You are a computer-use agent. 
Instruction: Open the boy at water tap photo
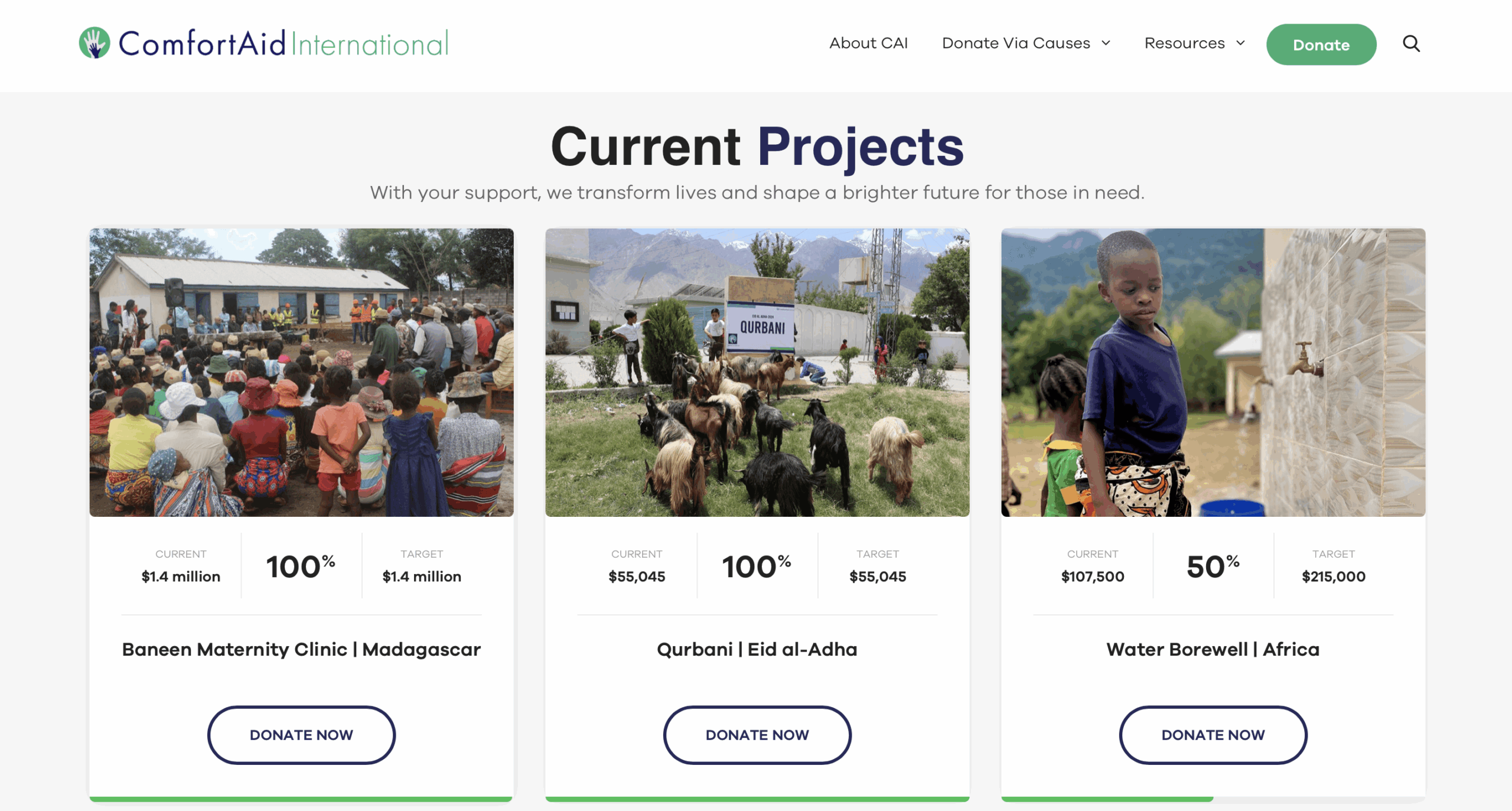(1213, 372)
